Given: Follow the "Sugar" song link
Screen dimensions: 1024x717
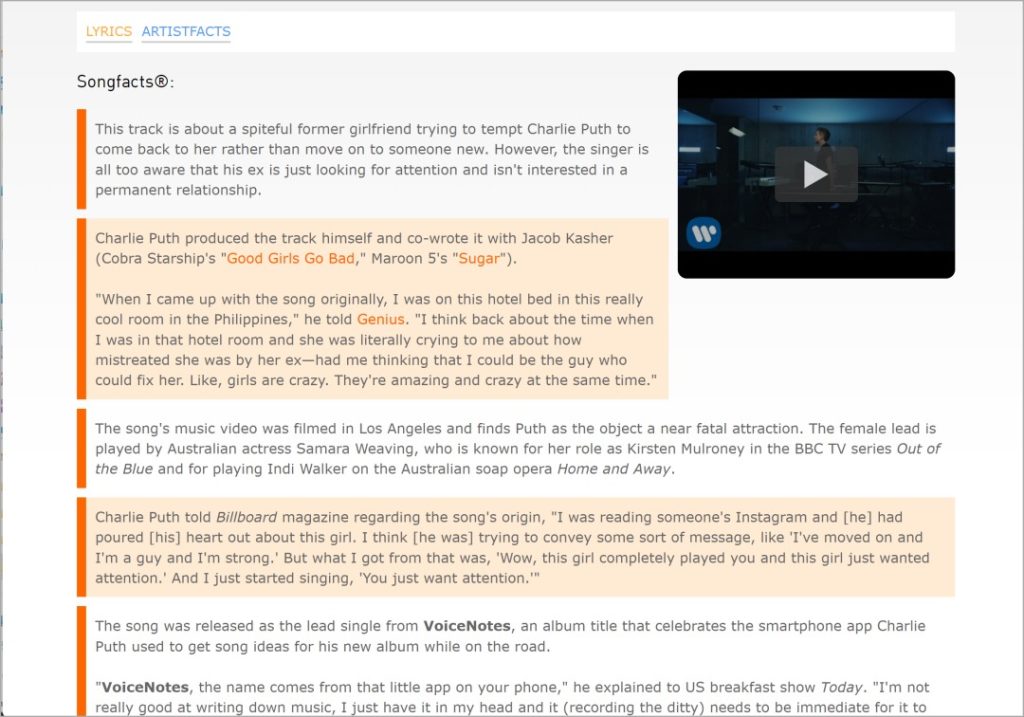Looking at the screenshot, I should [x=479, y=259].
